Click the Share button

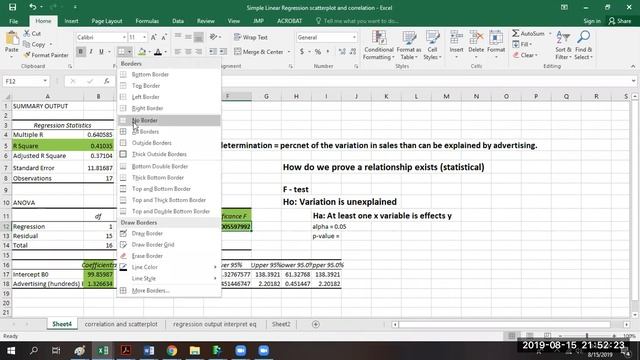pyautogui.click(x=620, y=21)
